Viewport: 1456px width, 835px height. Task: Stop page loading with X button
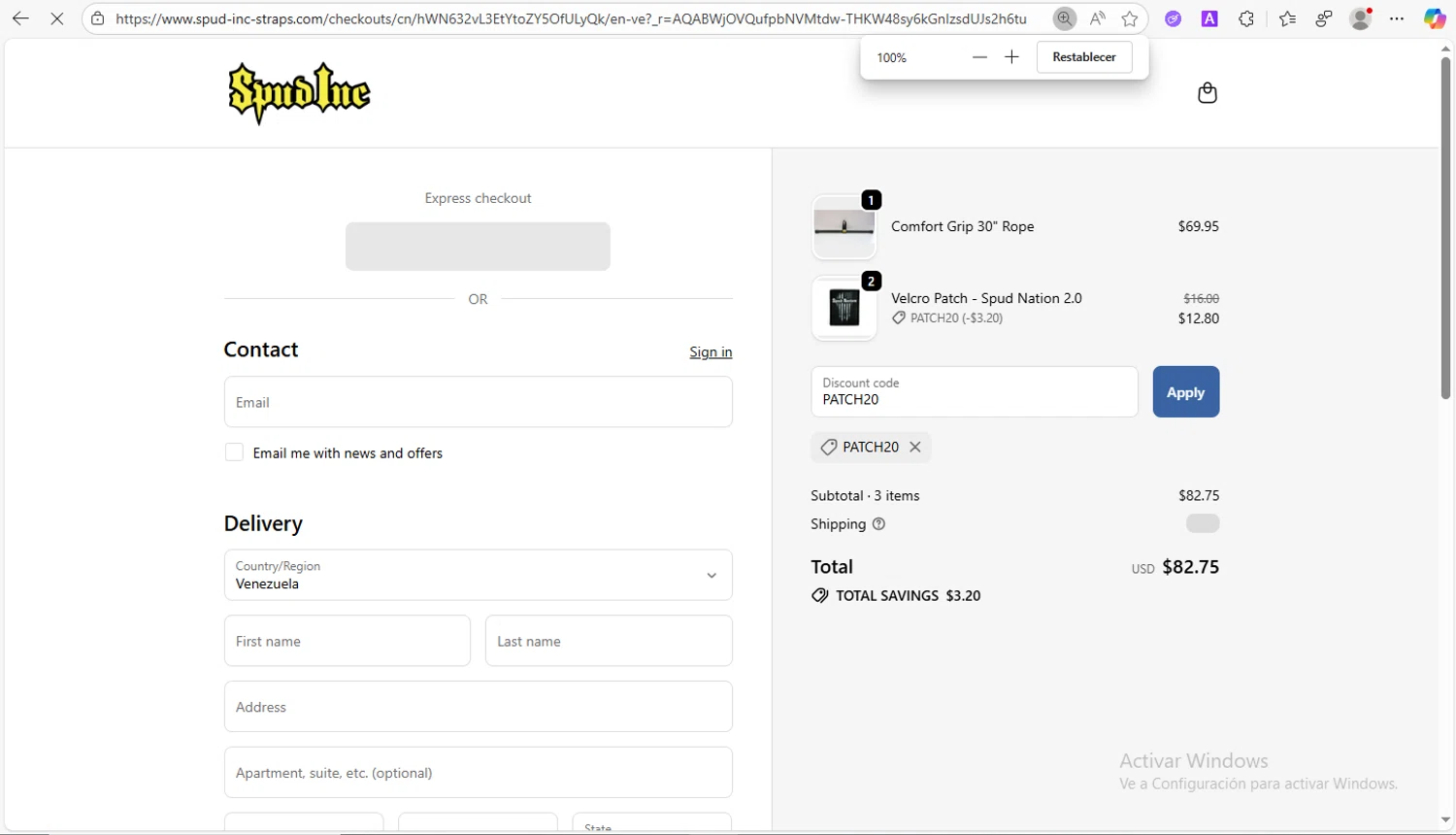(57, 18)
